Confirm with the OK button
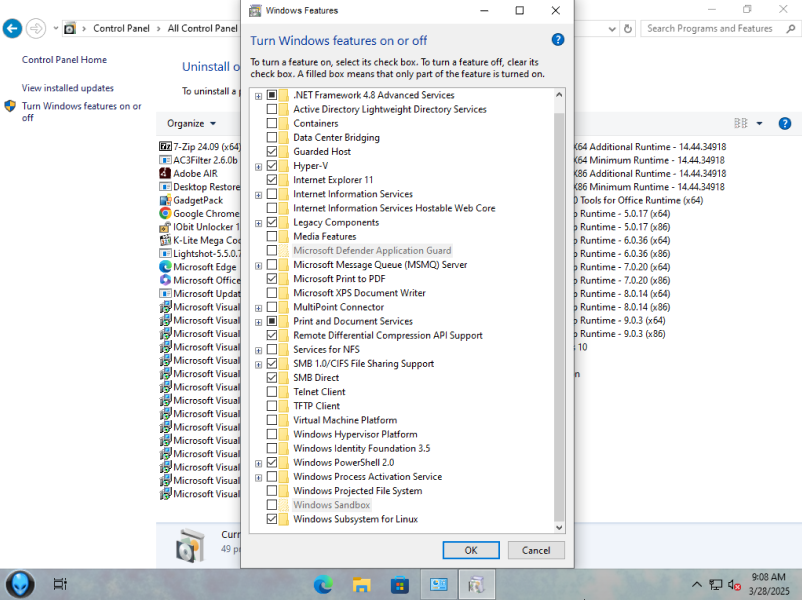Viewport: 802px width, 600px height. point(471,550)
